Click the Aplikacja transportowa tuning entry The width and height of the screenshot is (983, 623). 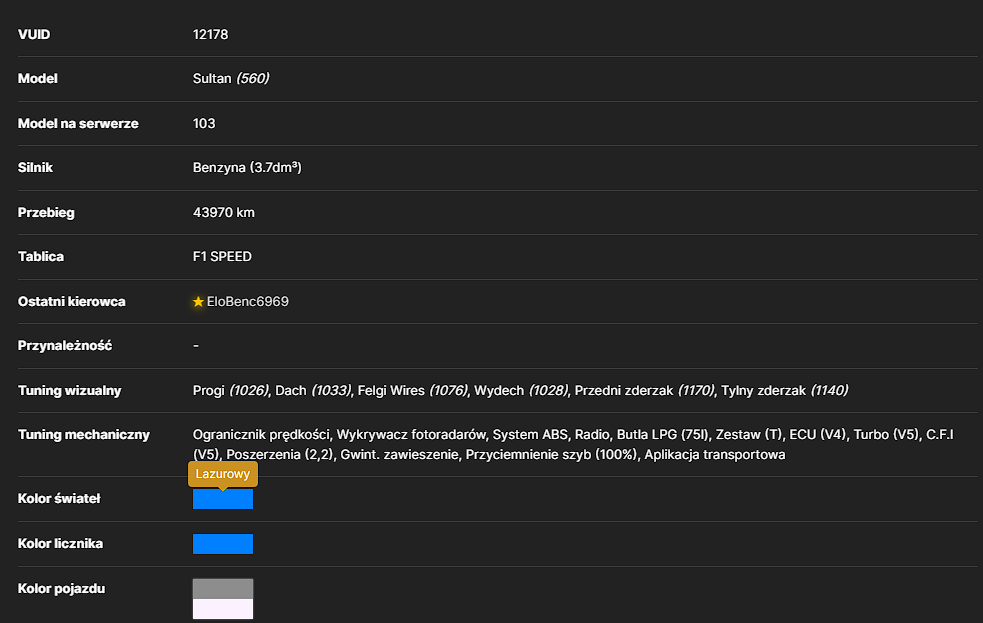click(x=715, y=454)
